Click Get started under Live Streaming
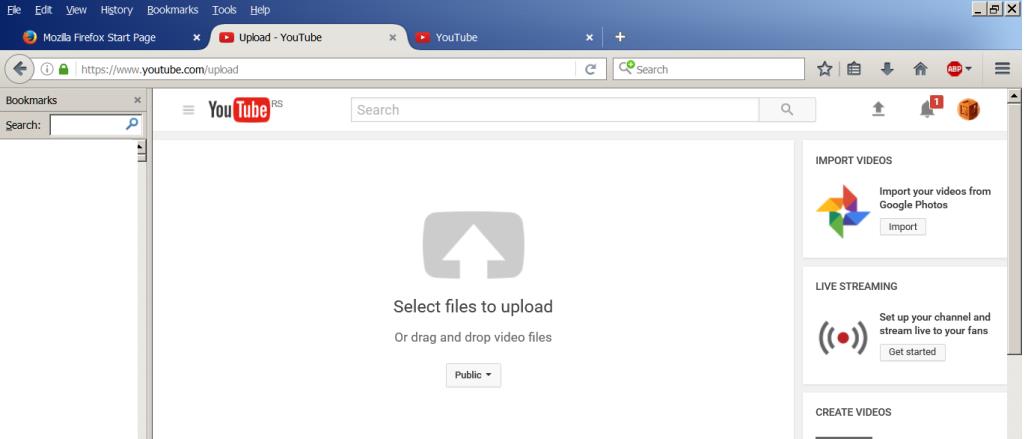This screenshot has height=439, width=1031. [912, 352]
